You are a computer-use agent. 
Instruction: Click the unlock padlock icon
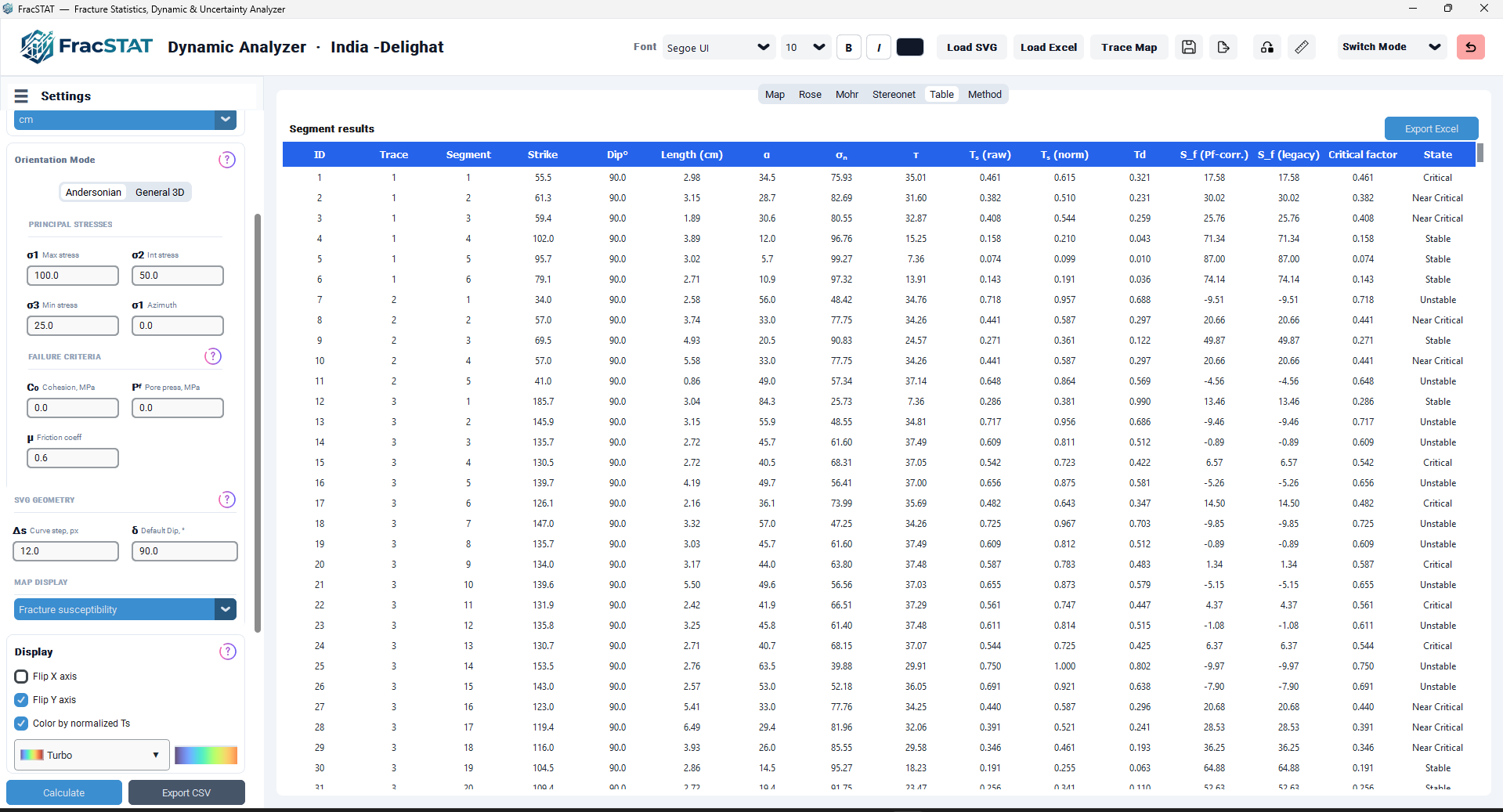(x=1267, y=47)
